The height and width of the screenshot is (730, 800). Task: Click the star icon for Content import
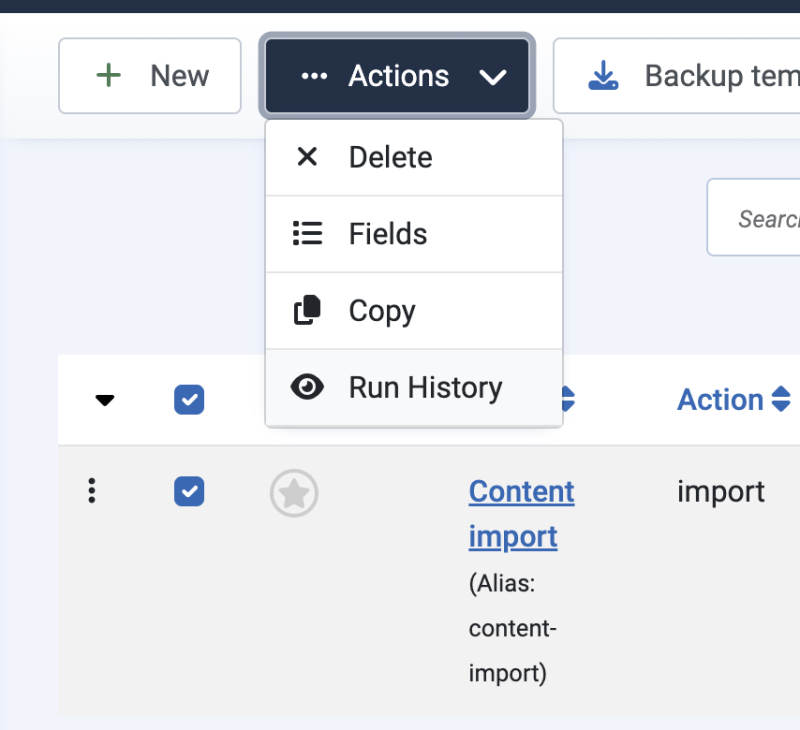tap(294, 493)
